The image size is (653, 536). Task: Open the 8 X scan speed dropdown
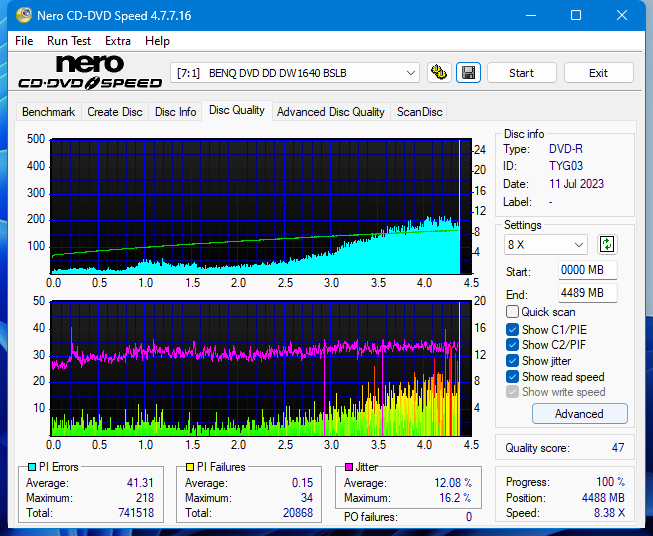coord(546,244)
